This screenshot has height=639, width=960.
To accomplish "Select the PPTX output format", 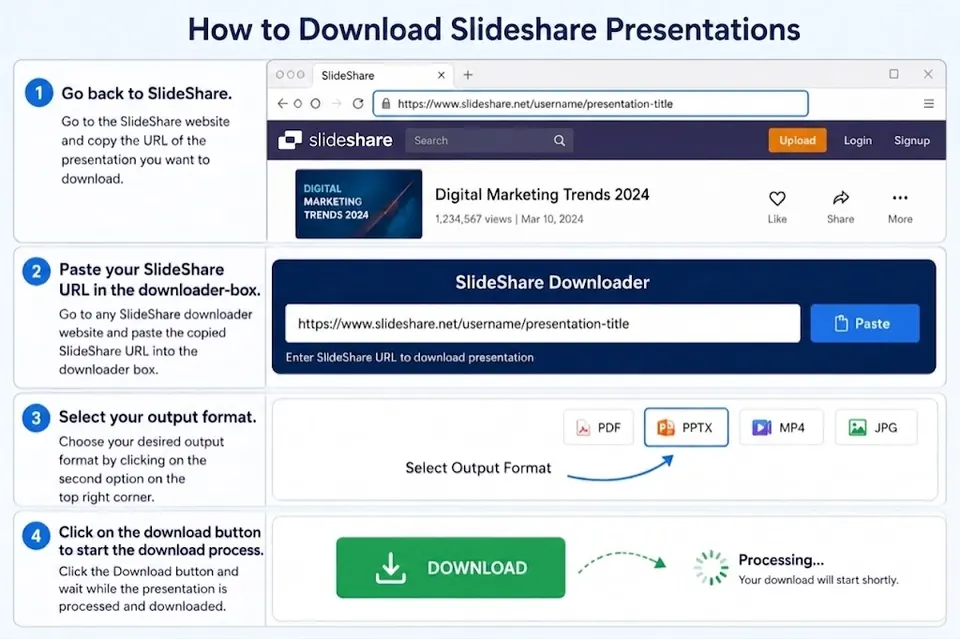I will coord(686,427).
